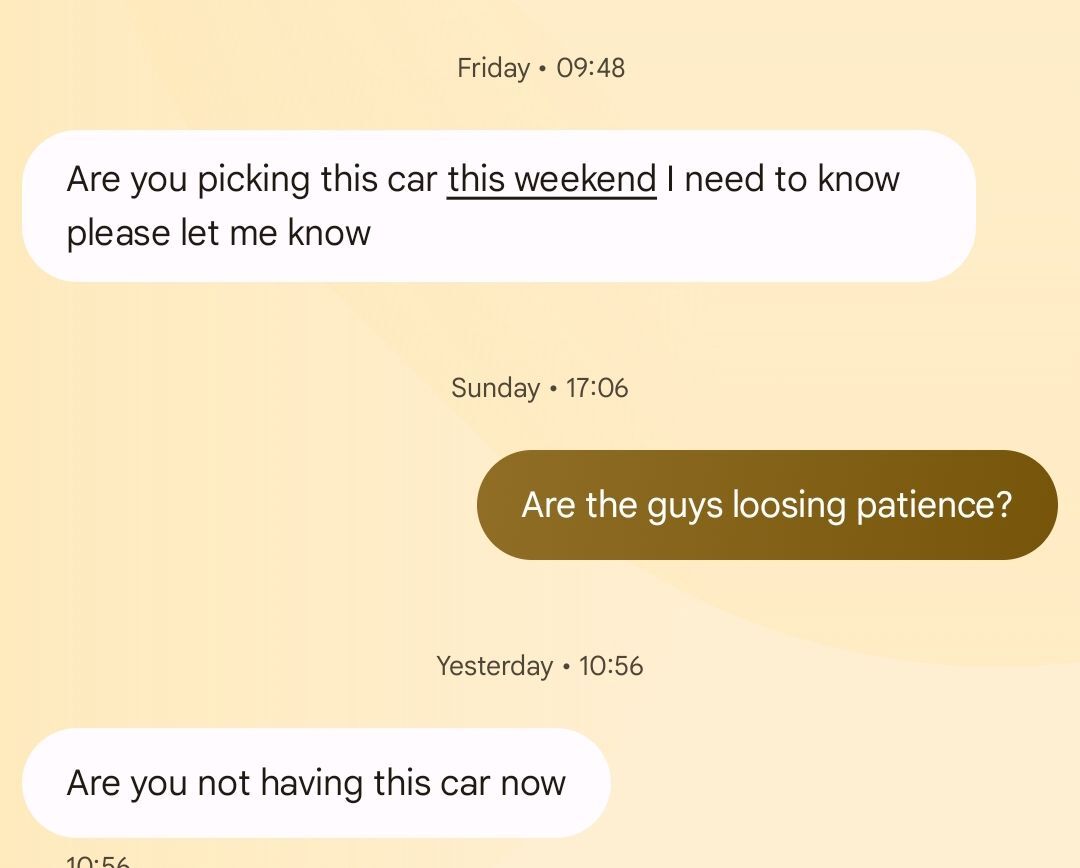Click the word "Friday" in the date header

(x=493, y=68)
